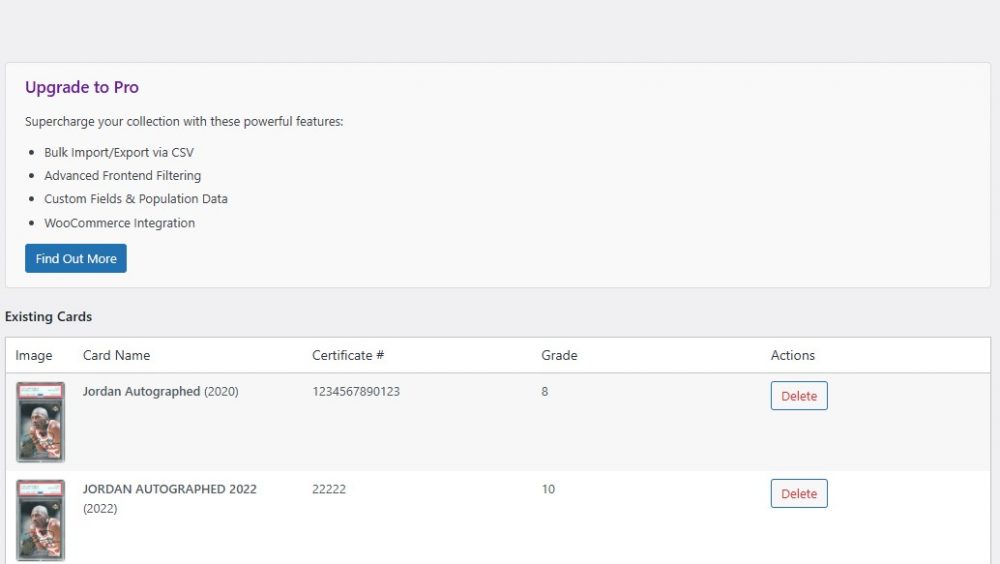Click the Jordan Autographed (2020) card name
The image size is (1000, 564).
[142, 392]
